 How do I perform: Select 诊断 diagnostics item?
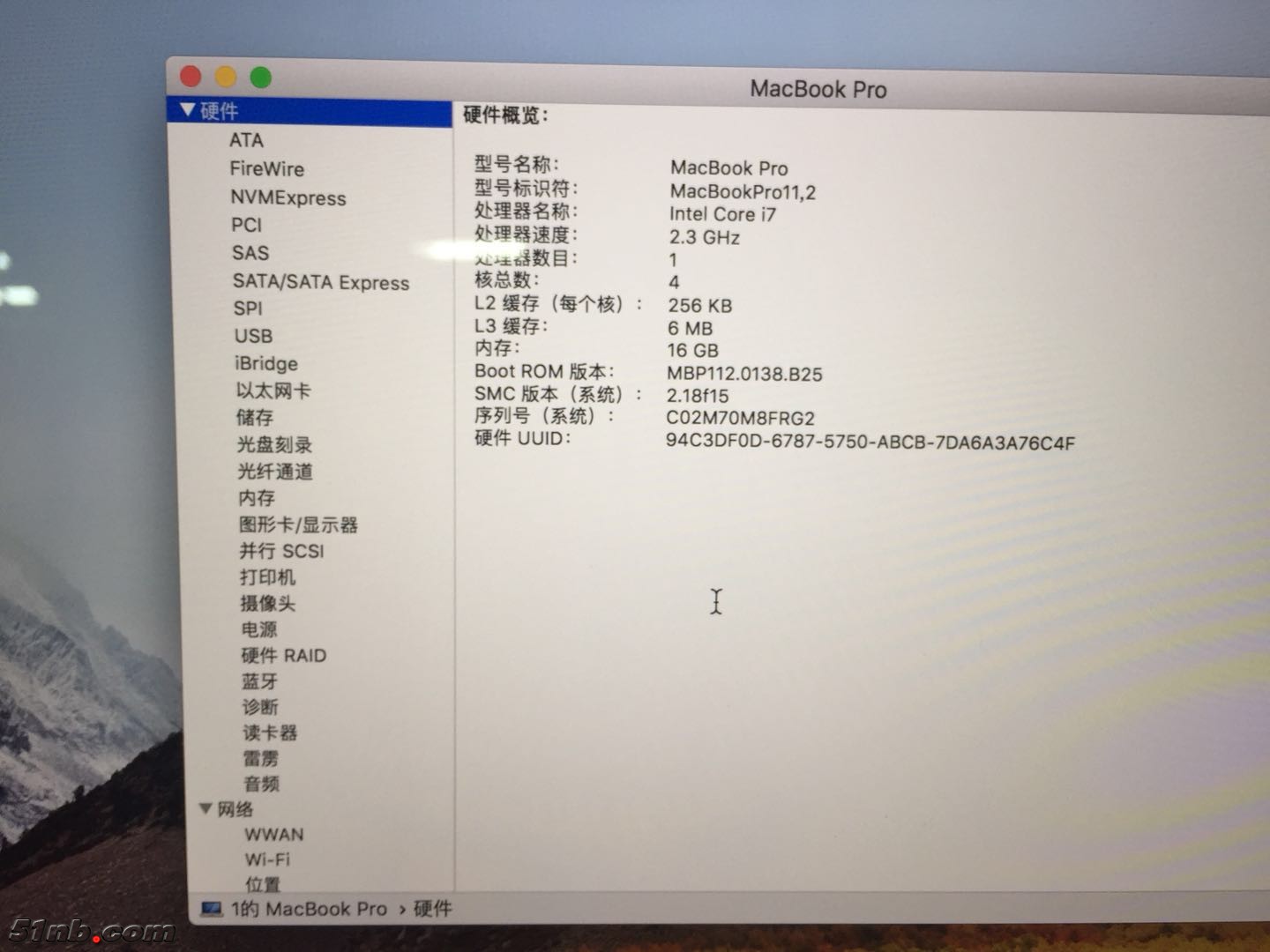coord(261,707)
